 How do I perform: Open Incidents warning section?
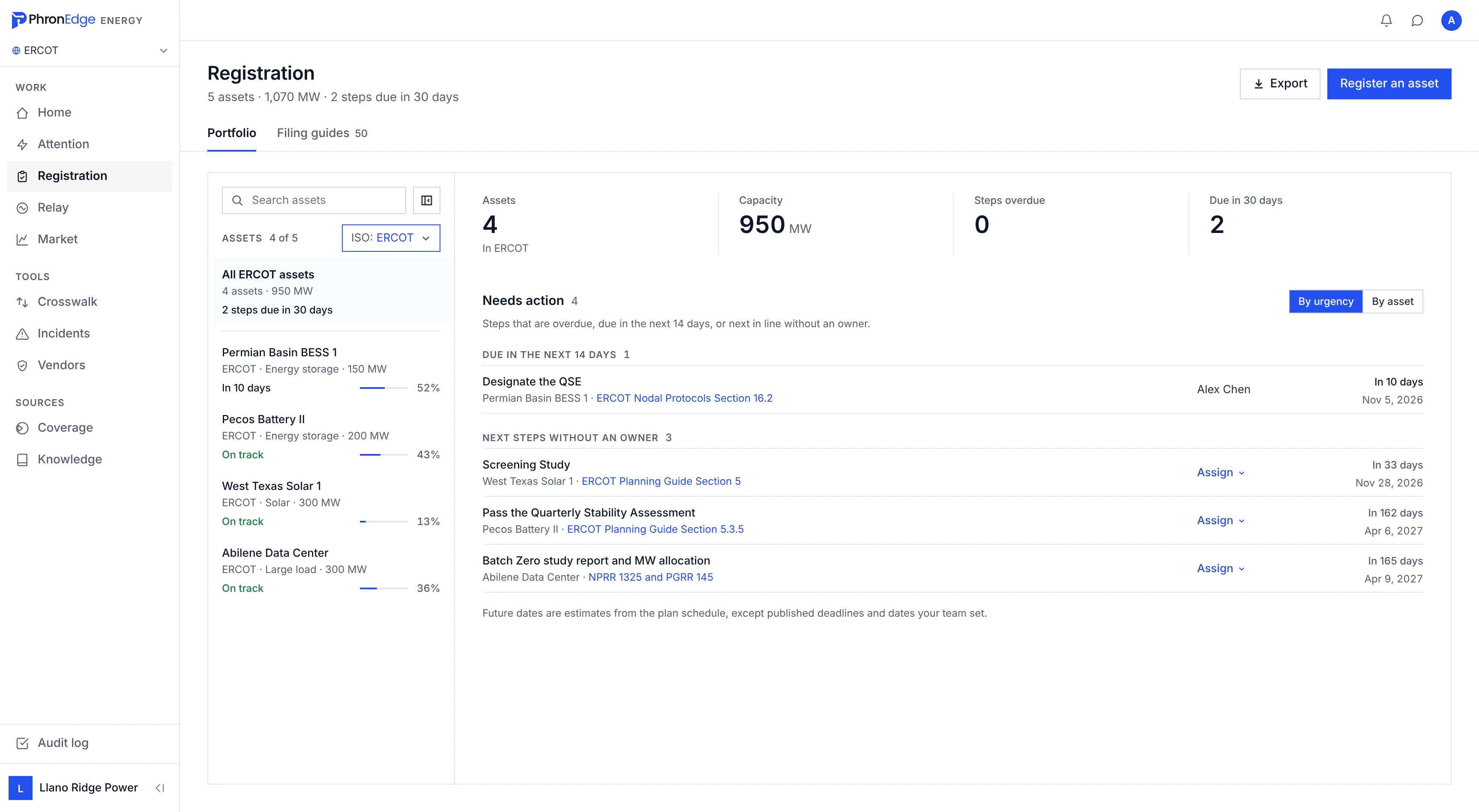coord(90,333)
